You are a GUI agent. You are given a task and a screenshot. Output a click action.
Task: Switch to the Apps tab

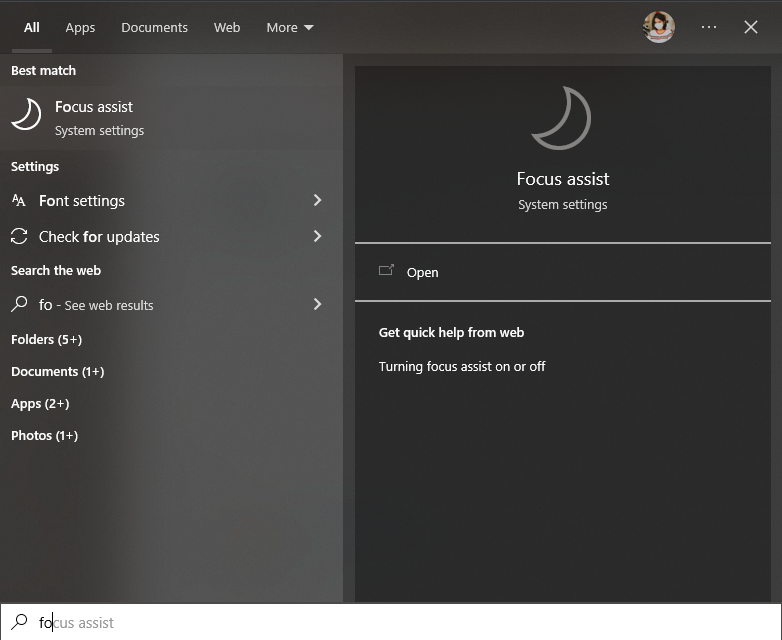click(80, 28)
